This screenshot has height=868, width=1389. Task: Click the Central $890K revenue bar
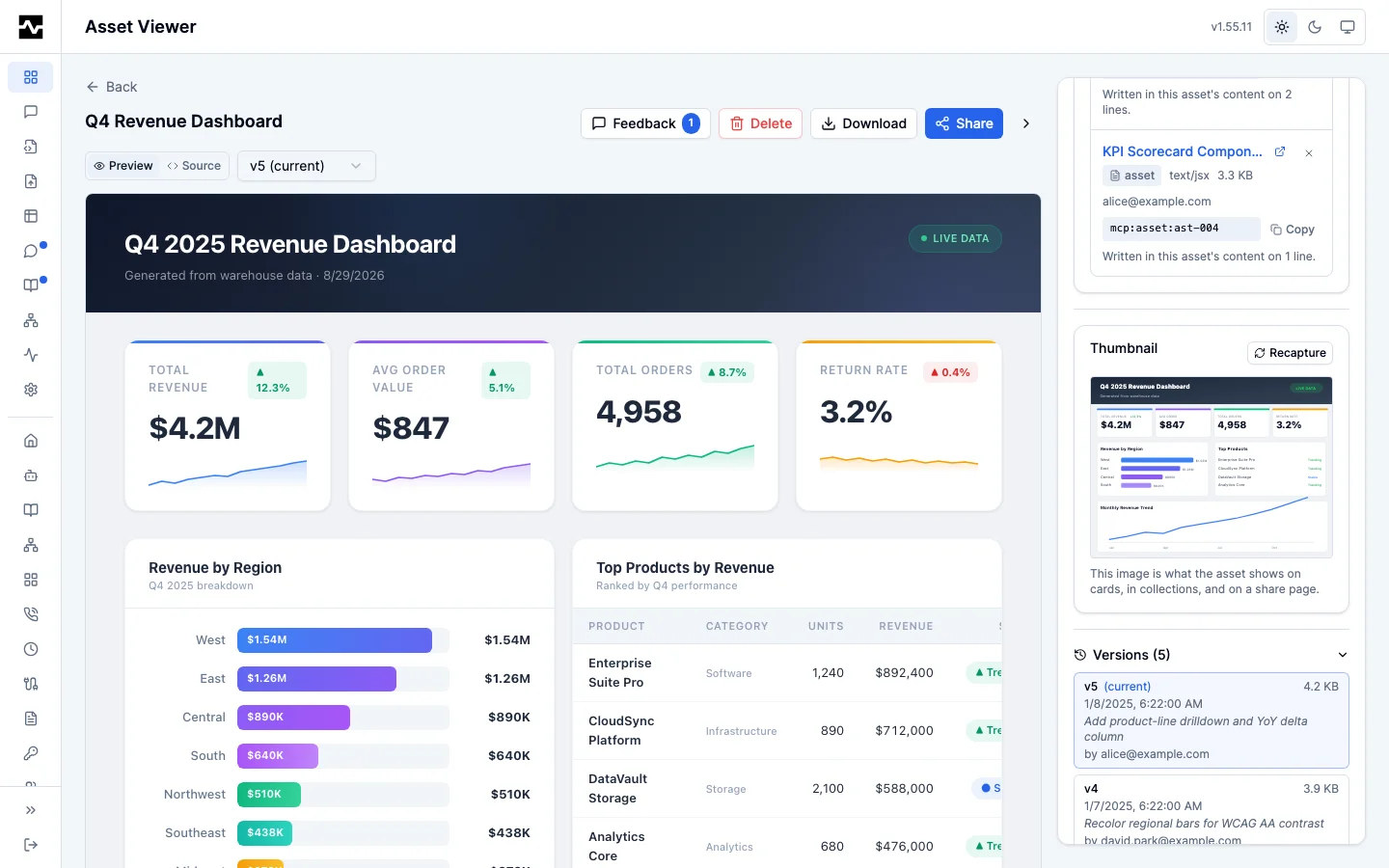pos(293,718)
